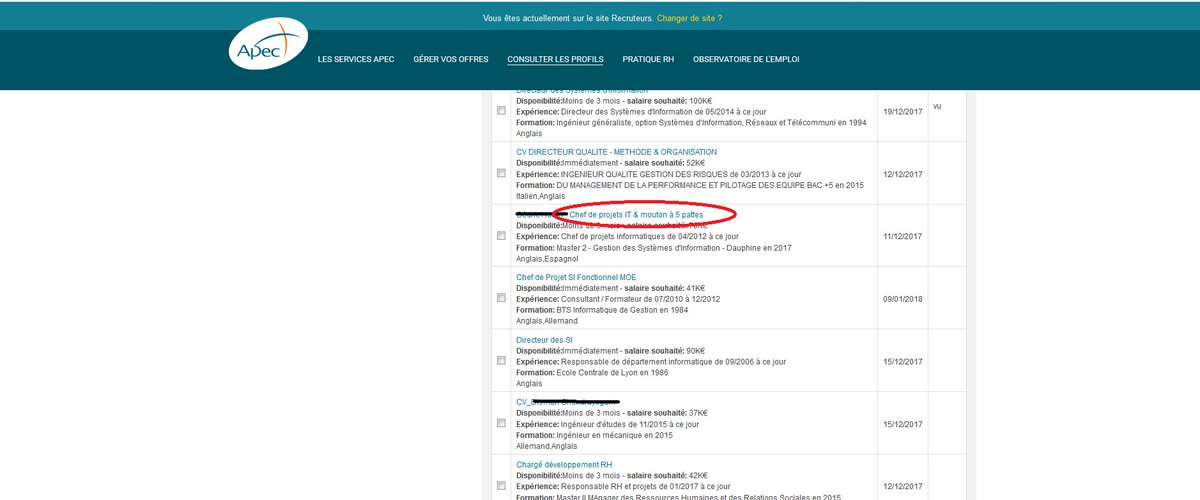Open LES SERVICES APEC menu
The width and height of the screenshot is (1200, 500).
click(x=356, y=59)
